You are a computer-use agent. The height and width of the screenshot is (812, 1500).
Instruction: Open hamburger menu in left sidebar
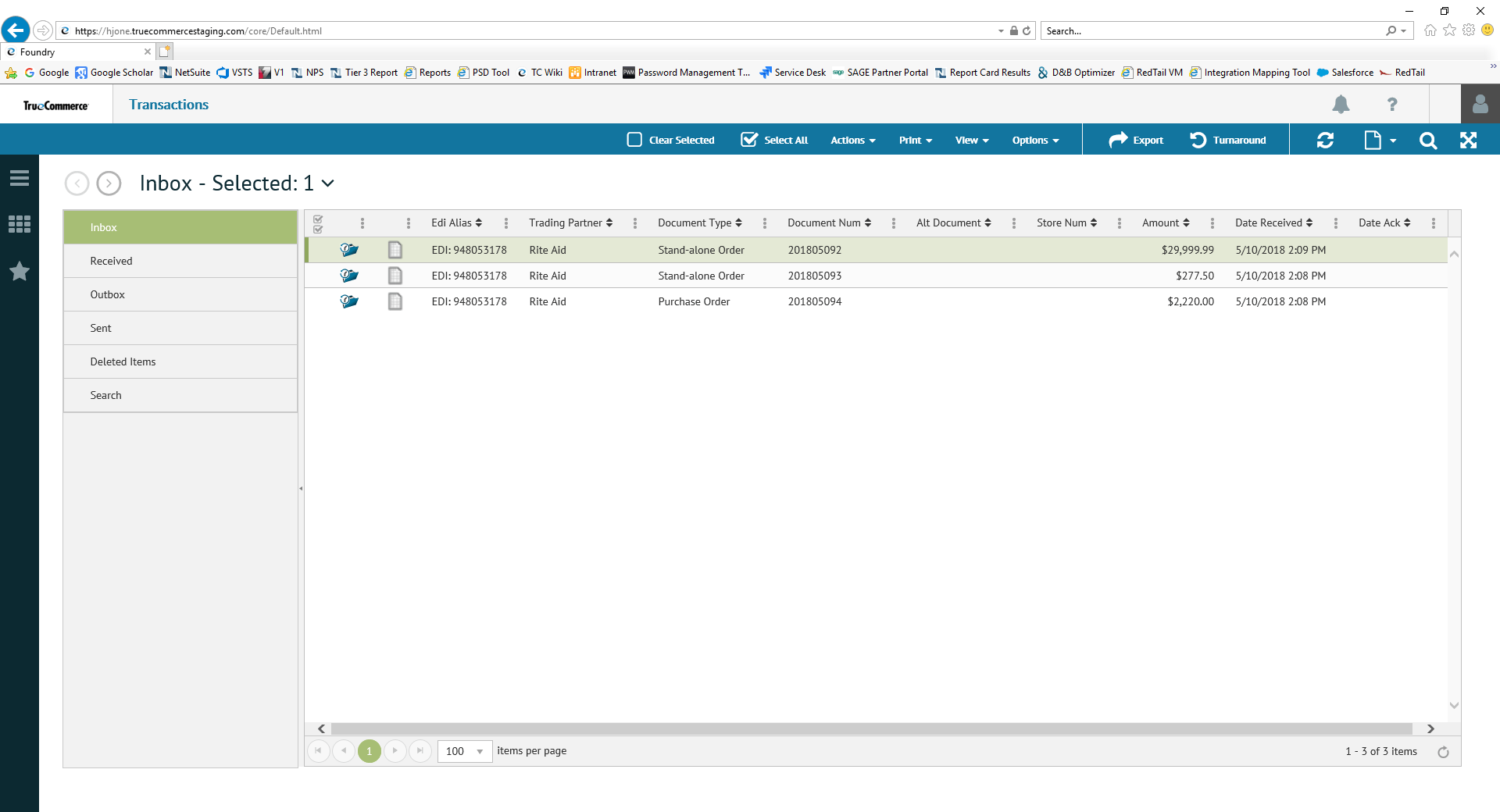20,179
